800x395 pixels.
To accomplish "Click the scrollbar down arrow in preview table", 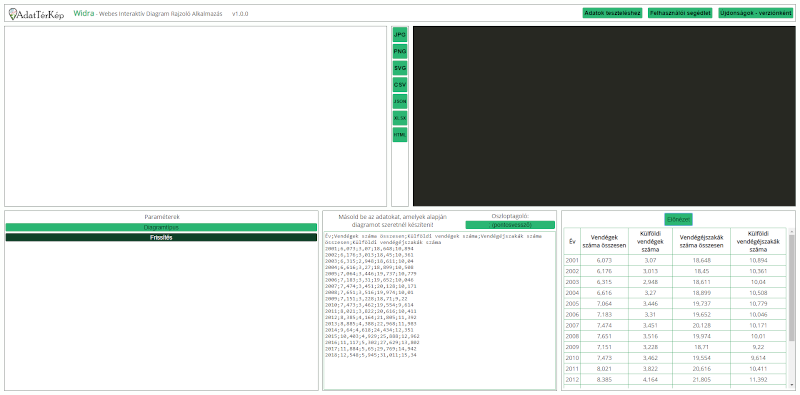I will coord(791,385).
